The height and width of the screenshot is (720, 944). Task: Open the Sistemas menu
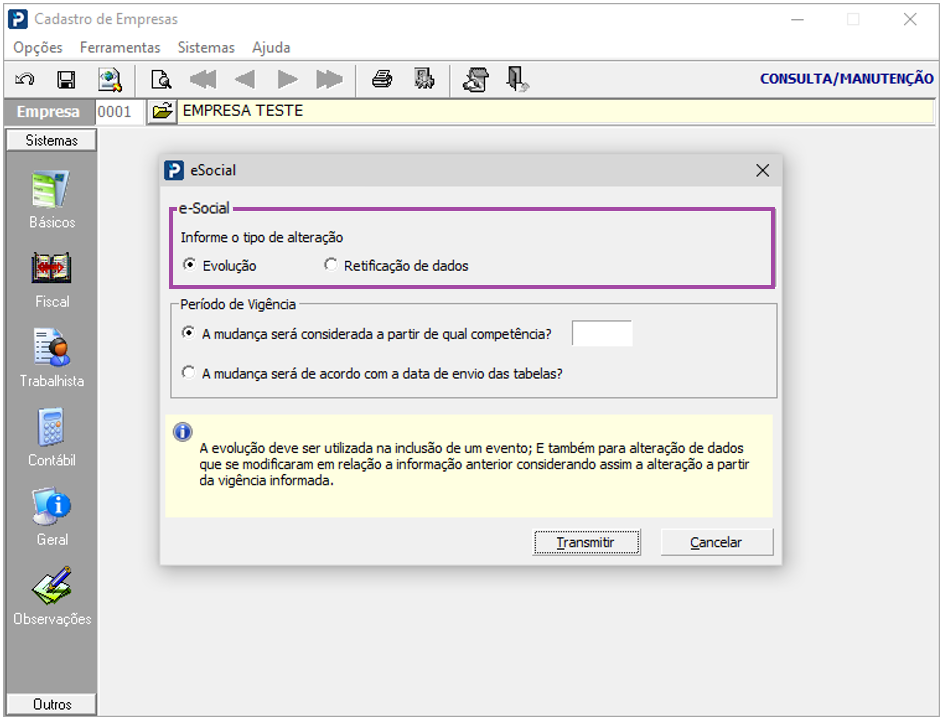pos(206,48)
